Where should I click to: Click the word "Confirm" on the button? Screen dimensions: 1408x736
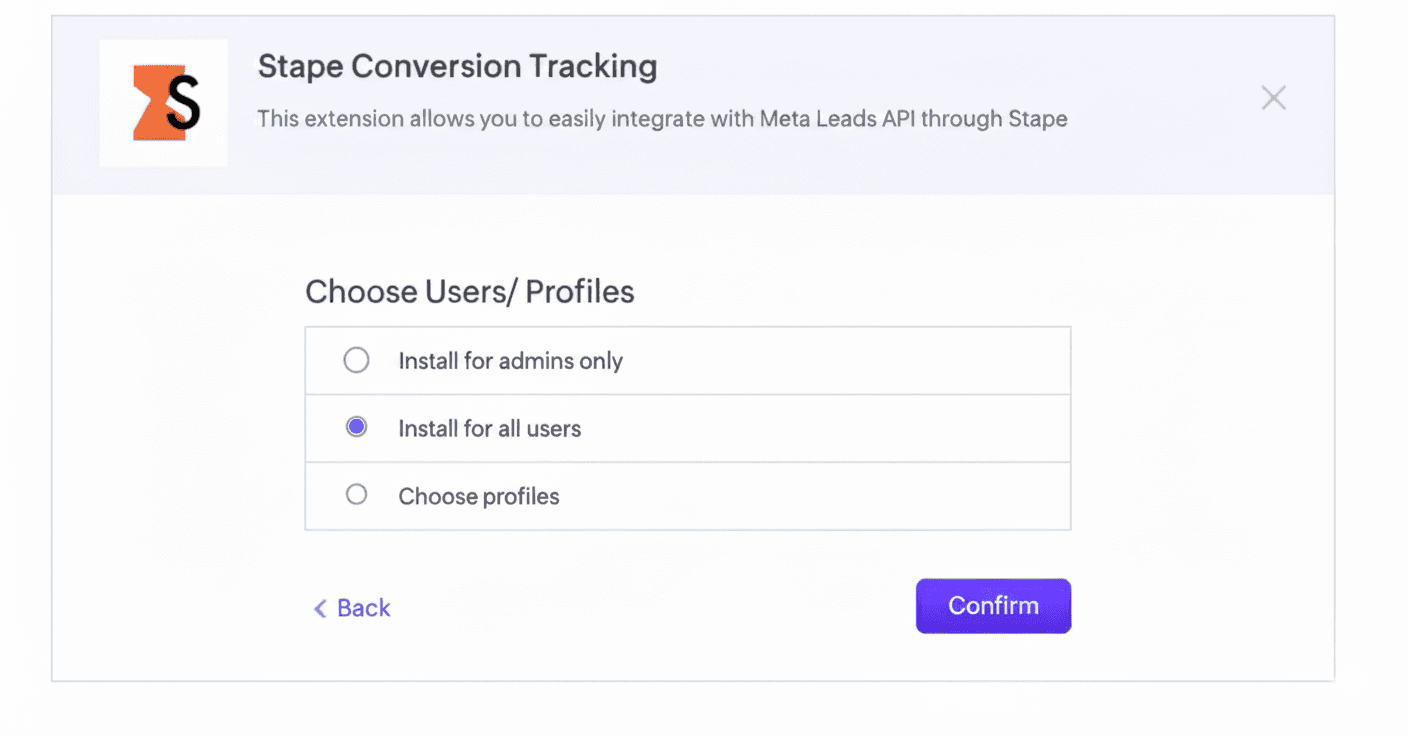[993, 606]
